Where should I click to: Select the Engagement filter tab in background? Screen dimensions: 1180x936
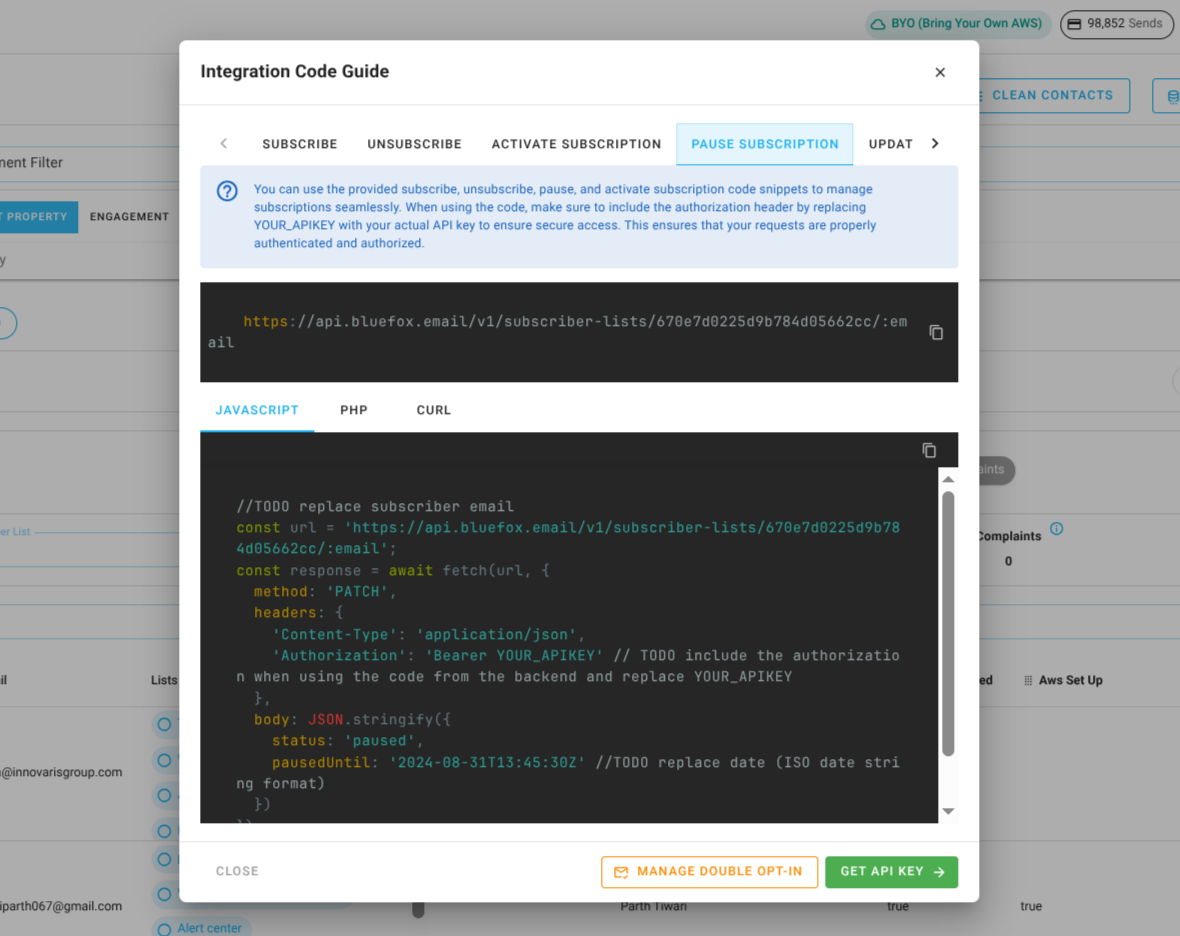(129, 217)
